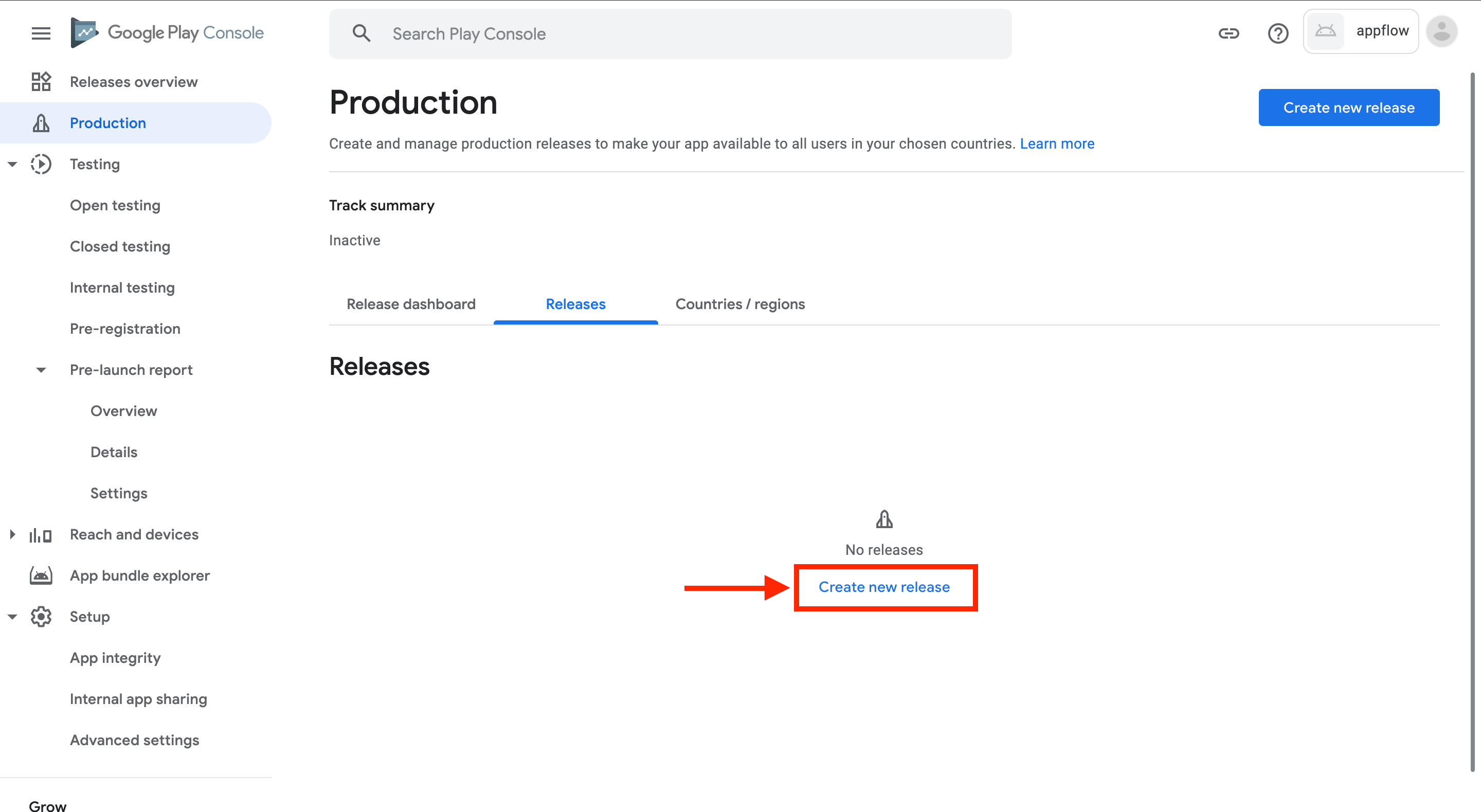Open the help question mark icon

click(x=1277, y=33)
